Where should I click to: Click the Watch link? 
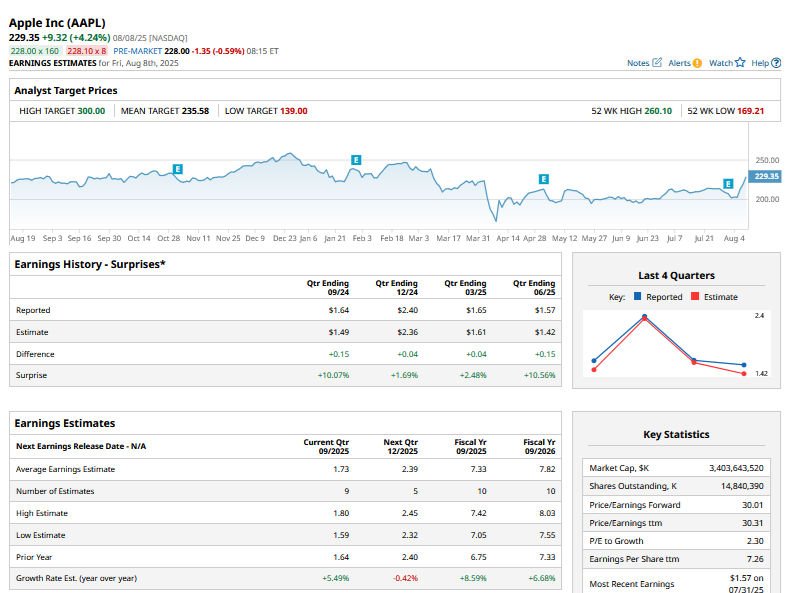[721, 63]
